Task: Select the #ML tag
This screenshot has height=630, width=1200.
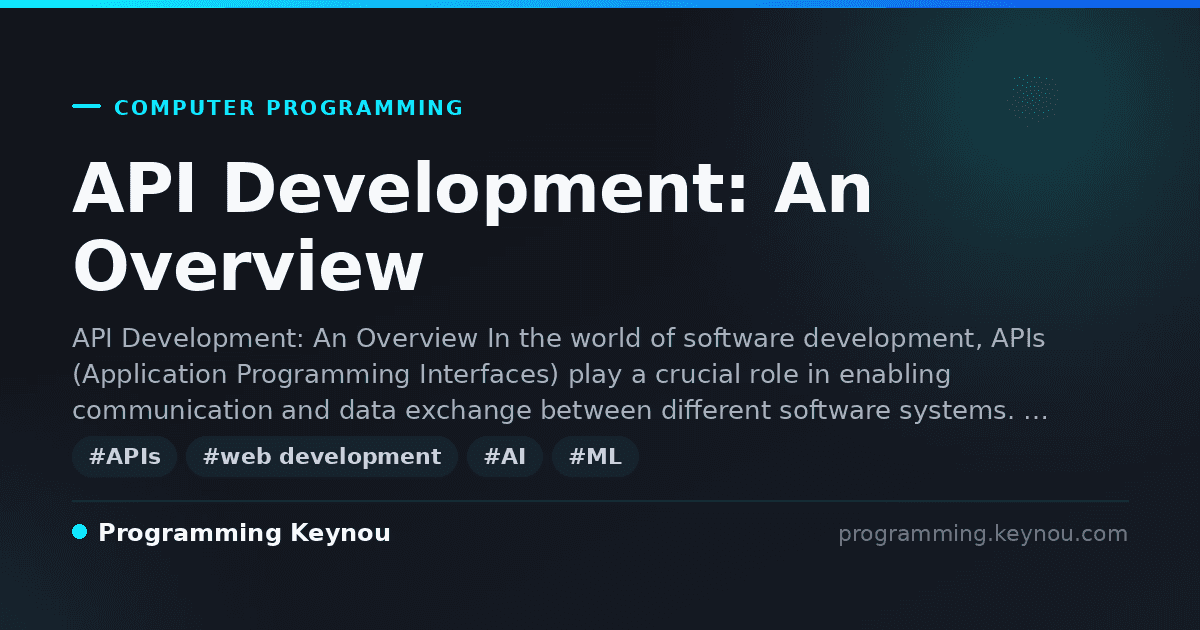Action: pyautogui.click(x=595, y=457)
